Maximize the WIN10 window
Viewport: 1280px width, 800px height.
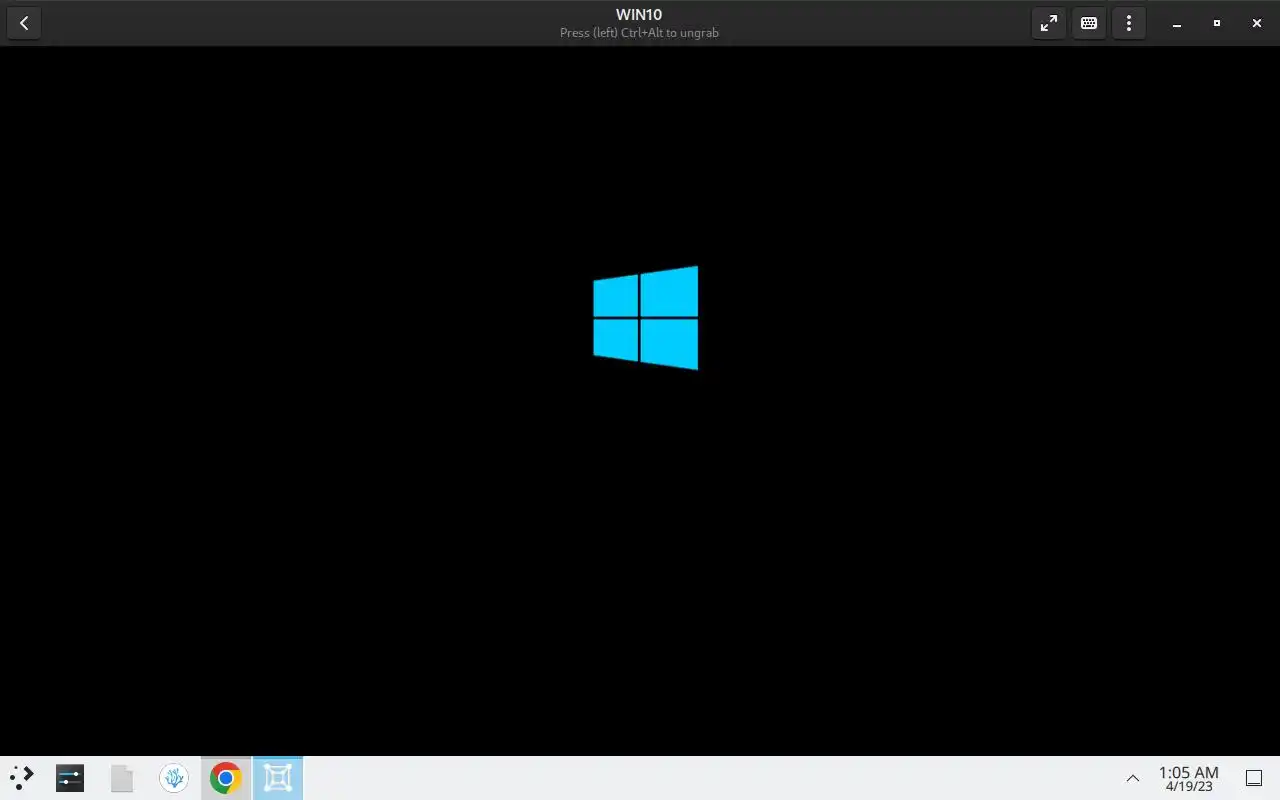pos(1217,23)
